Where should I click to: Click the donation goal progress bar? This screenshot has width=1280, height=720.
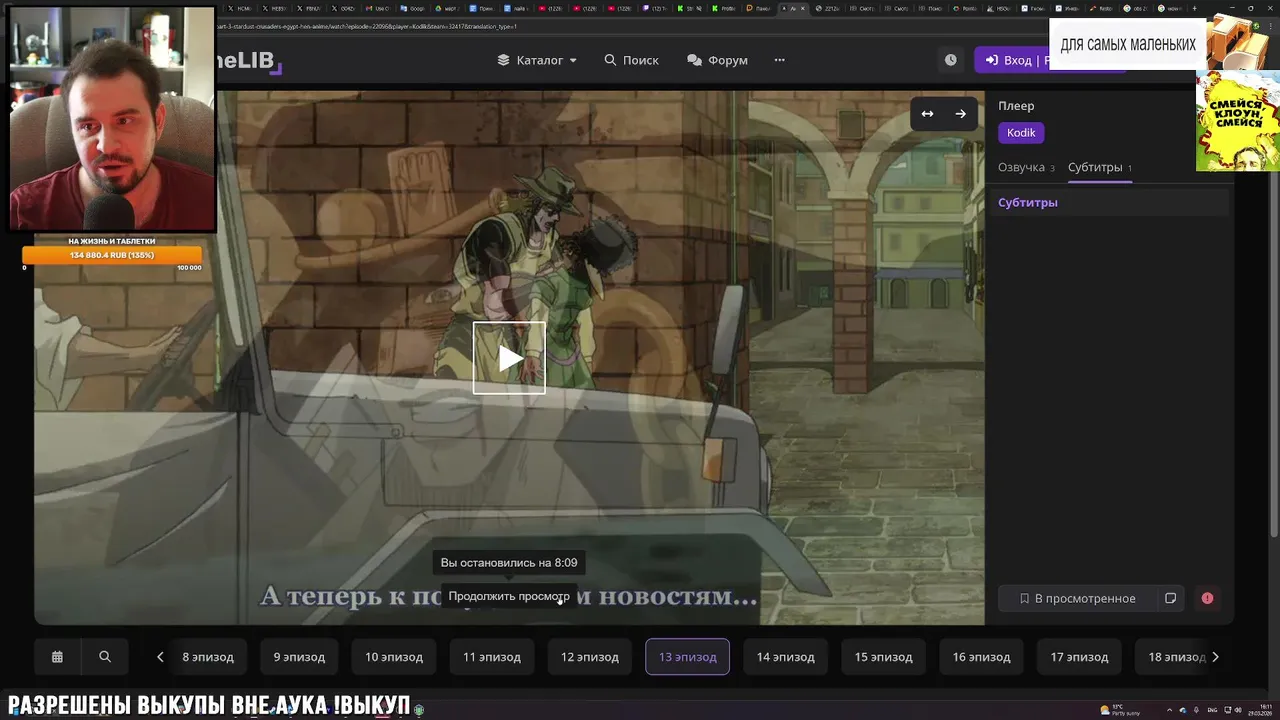[x=112, y=255]
